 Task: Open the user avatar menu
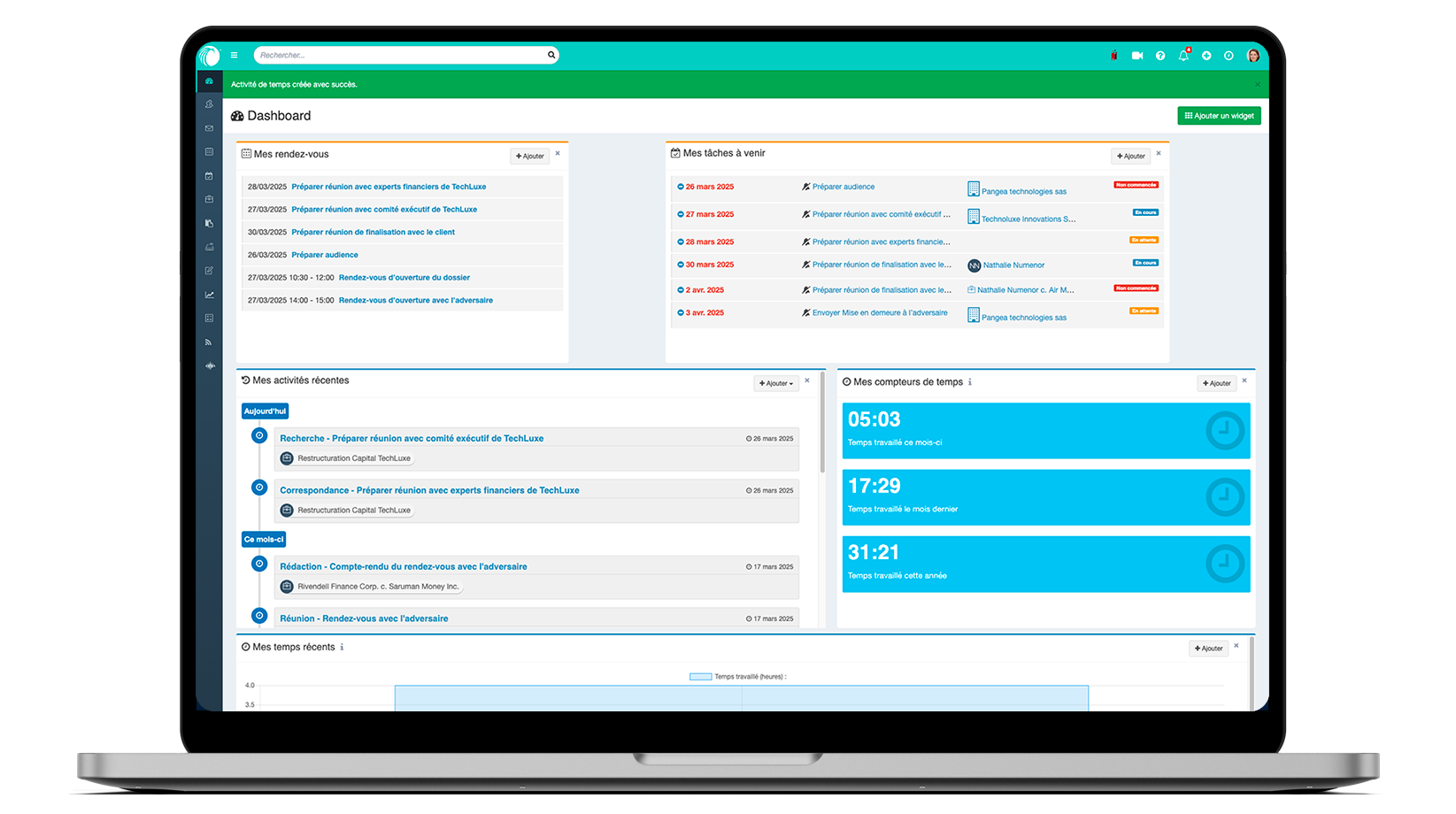point(1253,56)
